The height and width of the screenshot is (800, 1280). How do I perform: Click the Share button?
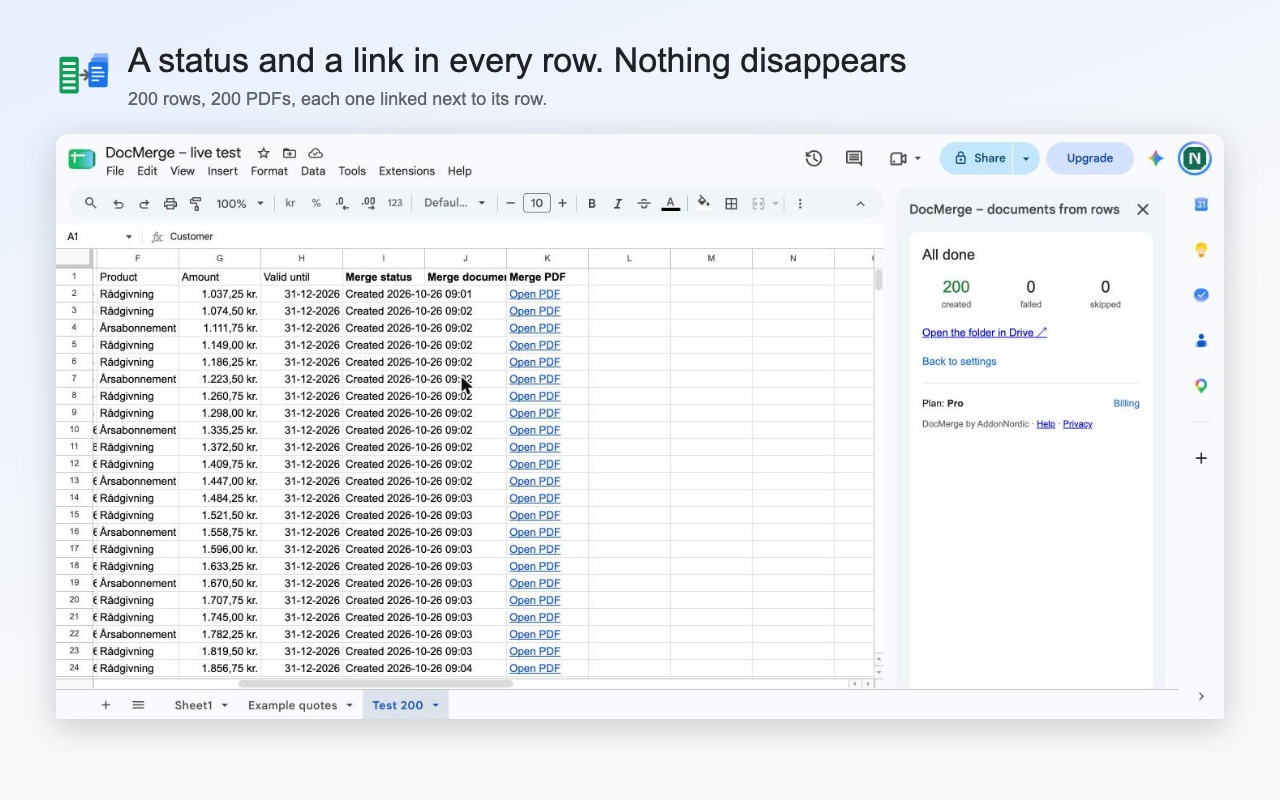[977, 158]
